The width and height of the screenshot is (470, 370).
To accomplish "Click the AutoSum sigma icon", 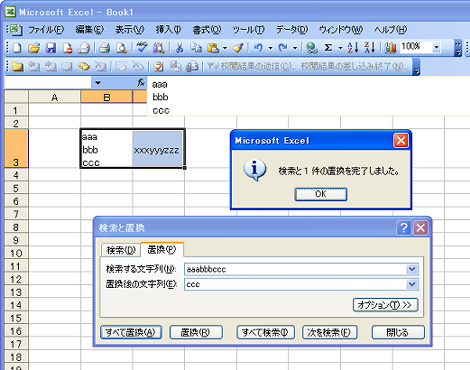I will 328,48.
